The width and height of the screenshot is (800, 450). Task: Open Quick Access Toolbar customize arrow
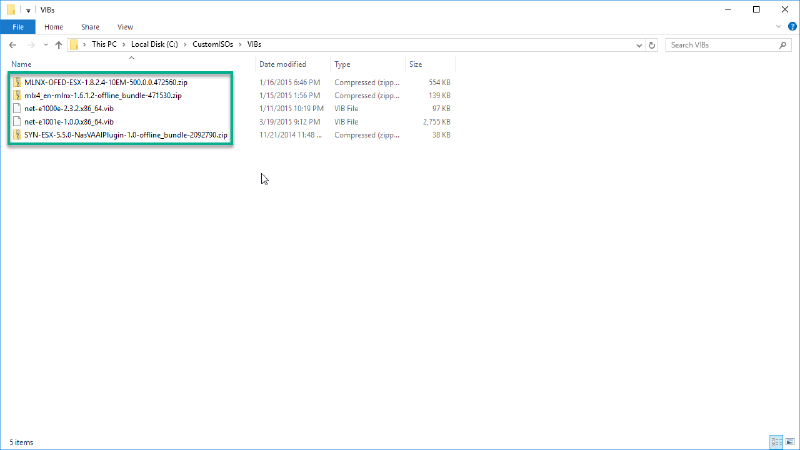point(28,10)
